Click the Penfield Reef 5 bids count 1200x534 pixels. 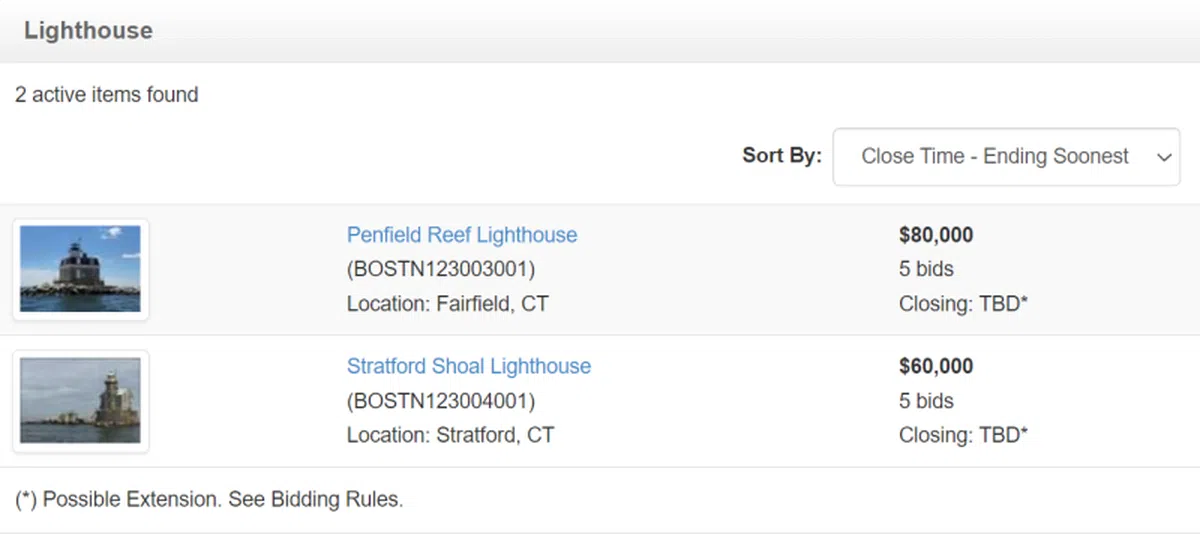click(926, 269)
